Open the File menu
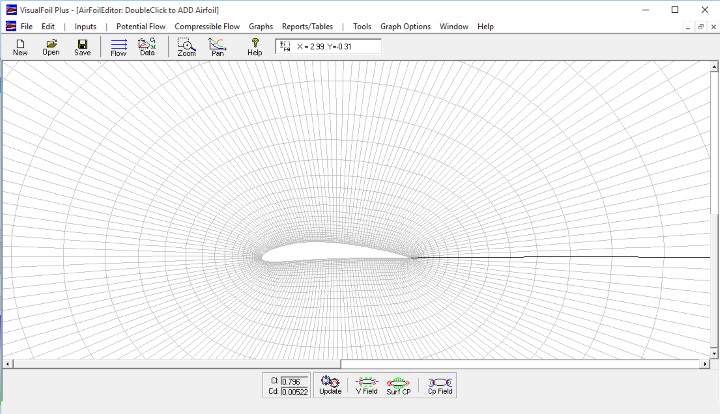Image resolution: width=720 pixels, height=414 pixels. (26, 26)
